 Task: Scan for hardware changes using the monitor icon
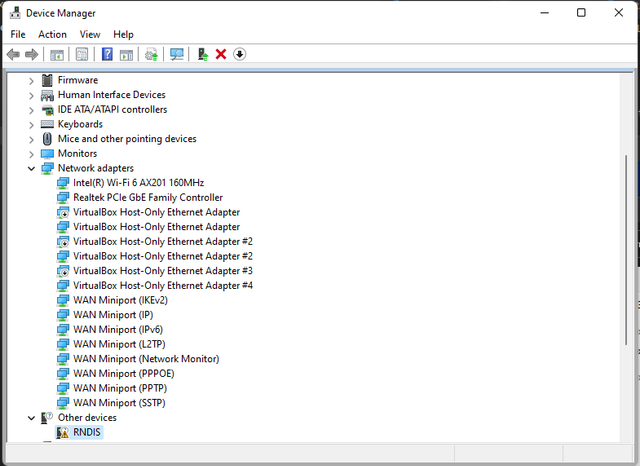pos(177,54)
